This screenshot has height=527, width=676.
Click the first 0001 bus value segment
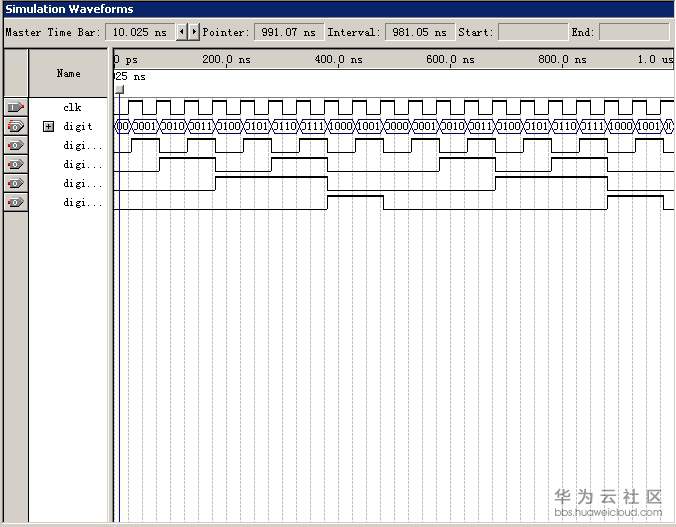click(x=145, y=126)
